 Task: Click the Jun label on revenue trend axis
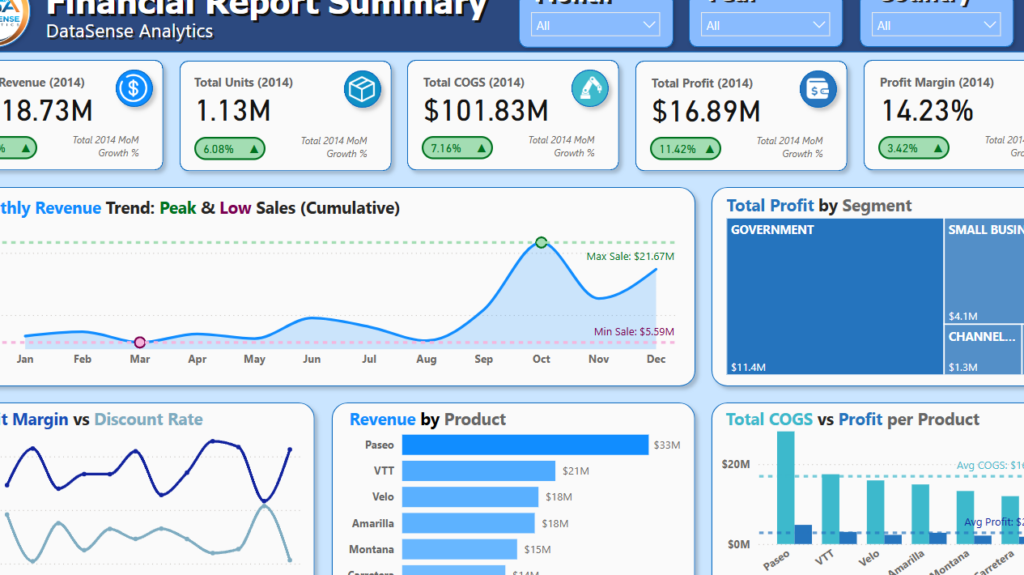pyautogui.click(x=312, y=359)
